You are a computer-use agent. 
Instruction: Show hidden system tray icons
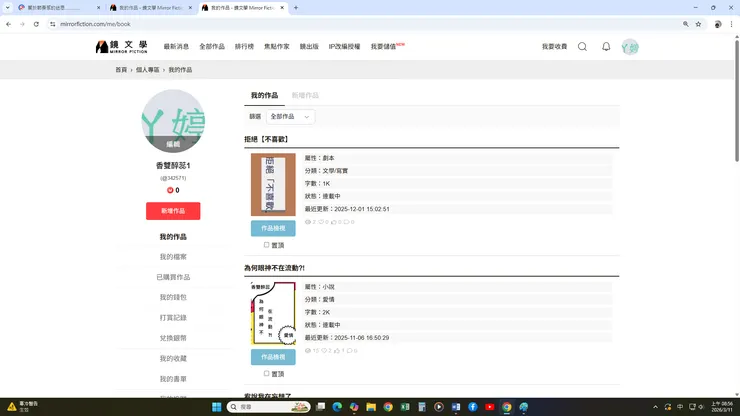[655, 407]
